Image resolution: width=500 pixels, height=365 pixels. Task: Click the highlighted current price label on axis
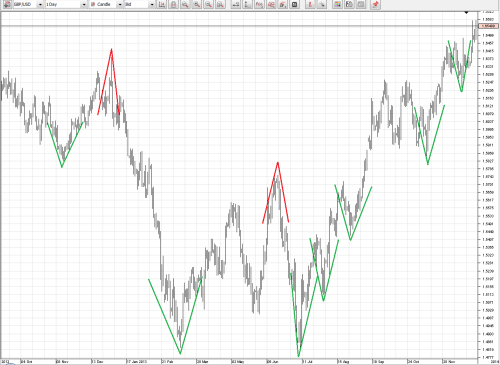pyautogui.click(x=488, y=26)
